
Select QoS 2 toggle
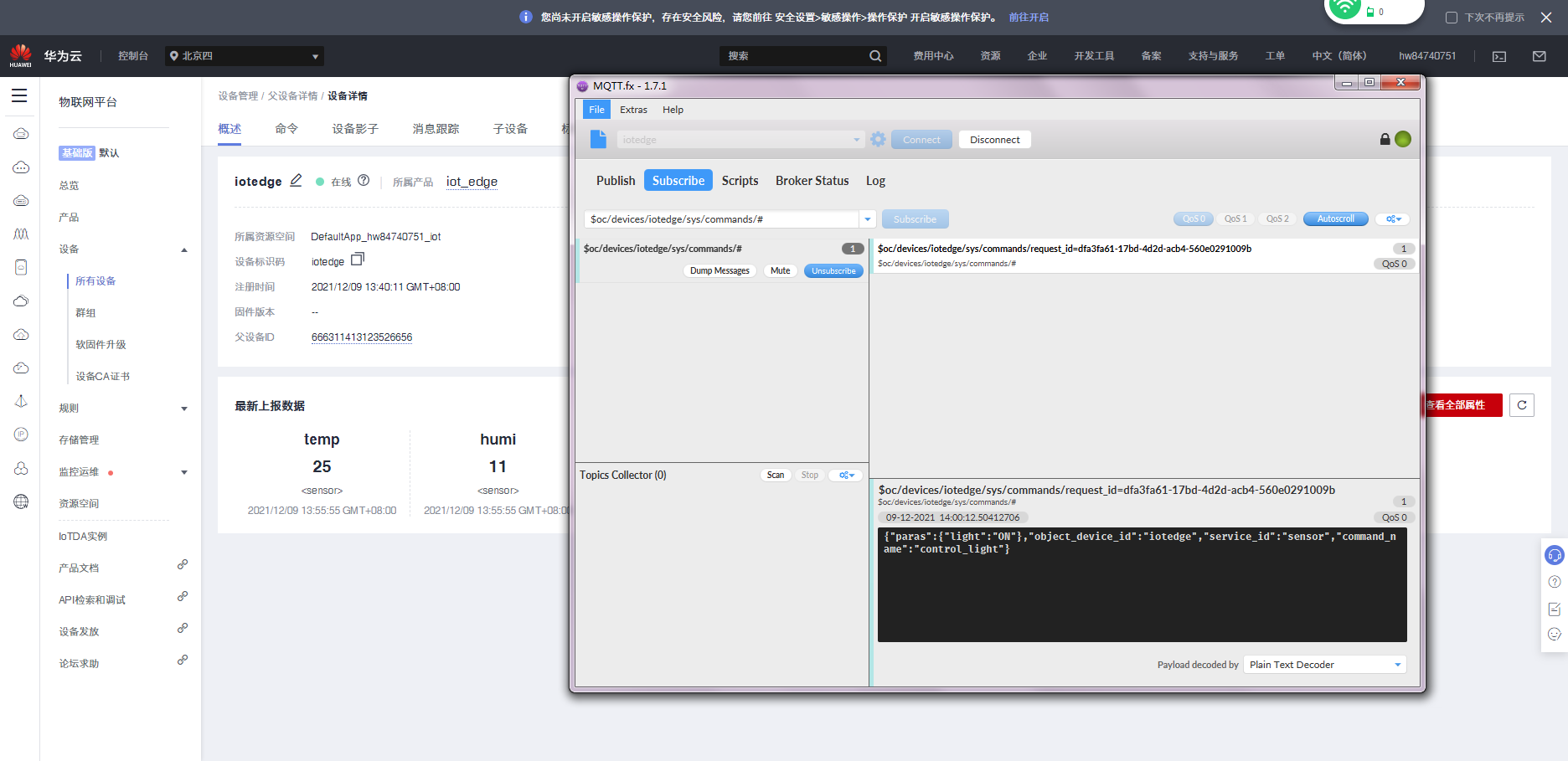[1277, 219]
